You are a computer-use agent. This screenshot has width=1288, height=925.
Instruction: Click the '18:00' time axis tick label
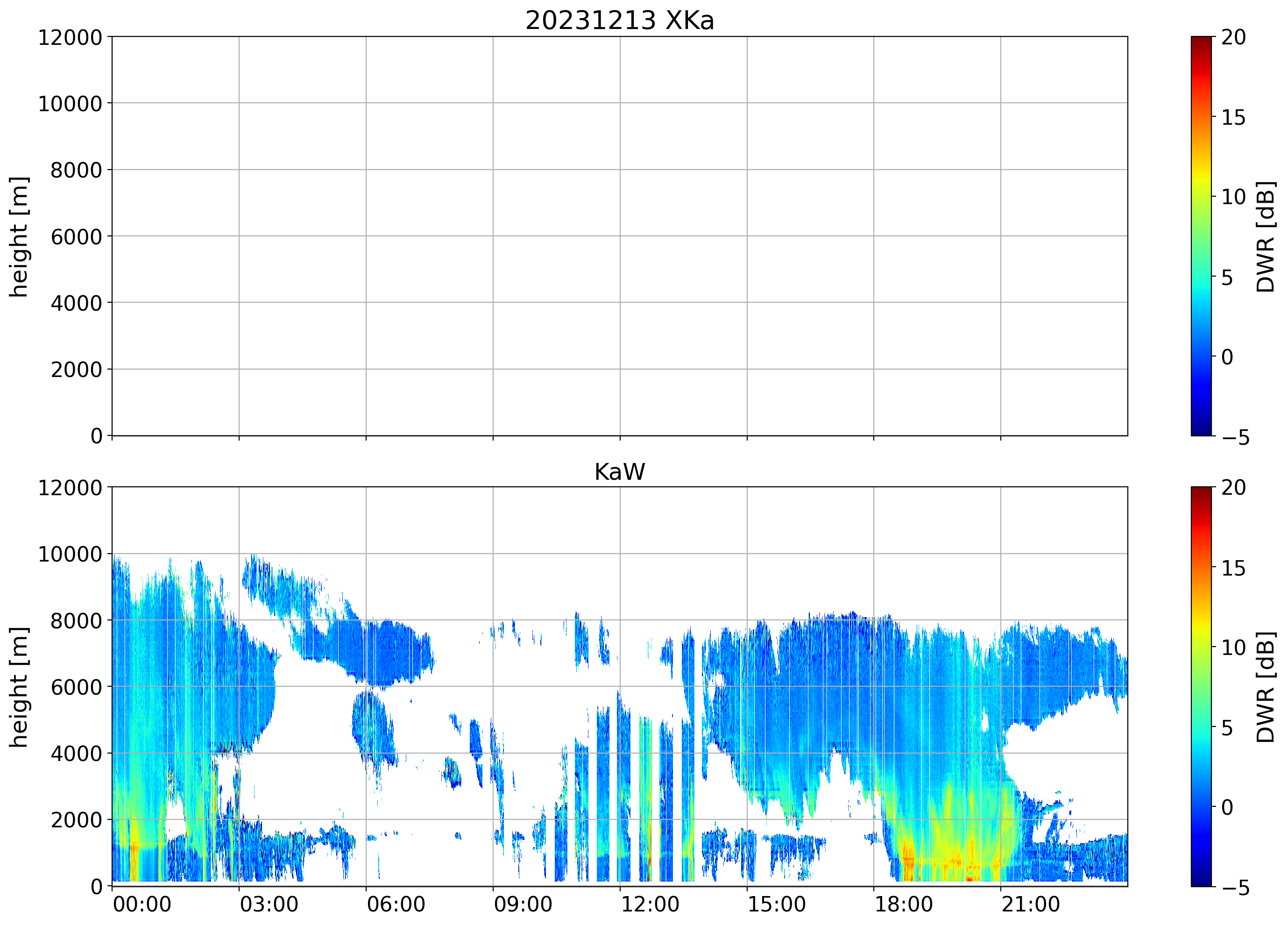coord(904,904)
